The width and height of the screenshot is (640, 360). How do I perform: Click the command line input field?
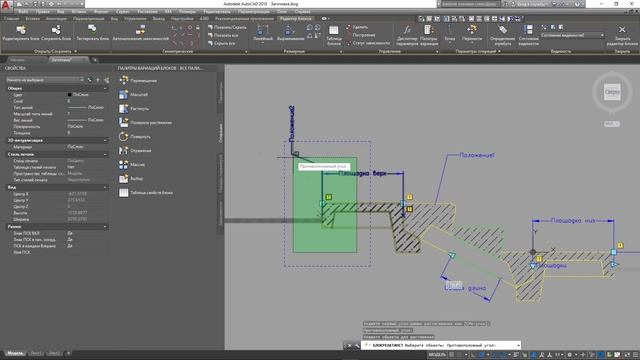point(441,345)
